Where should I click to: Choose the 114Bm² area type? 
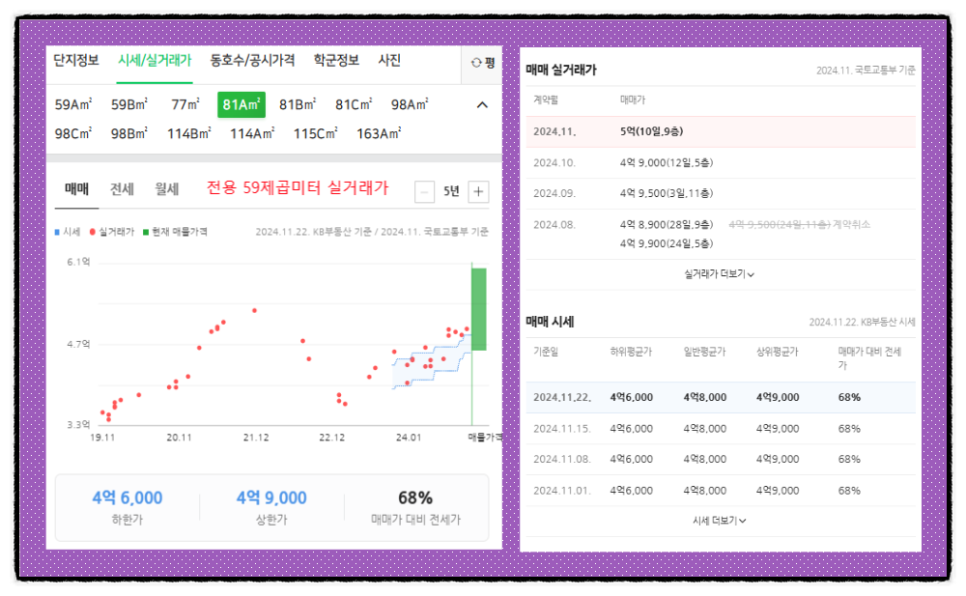(189, 133)
